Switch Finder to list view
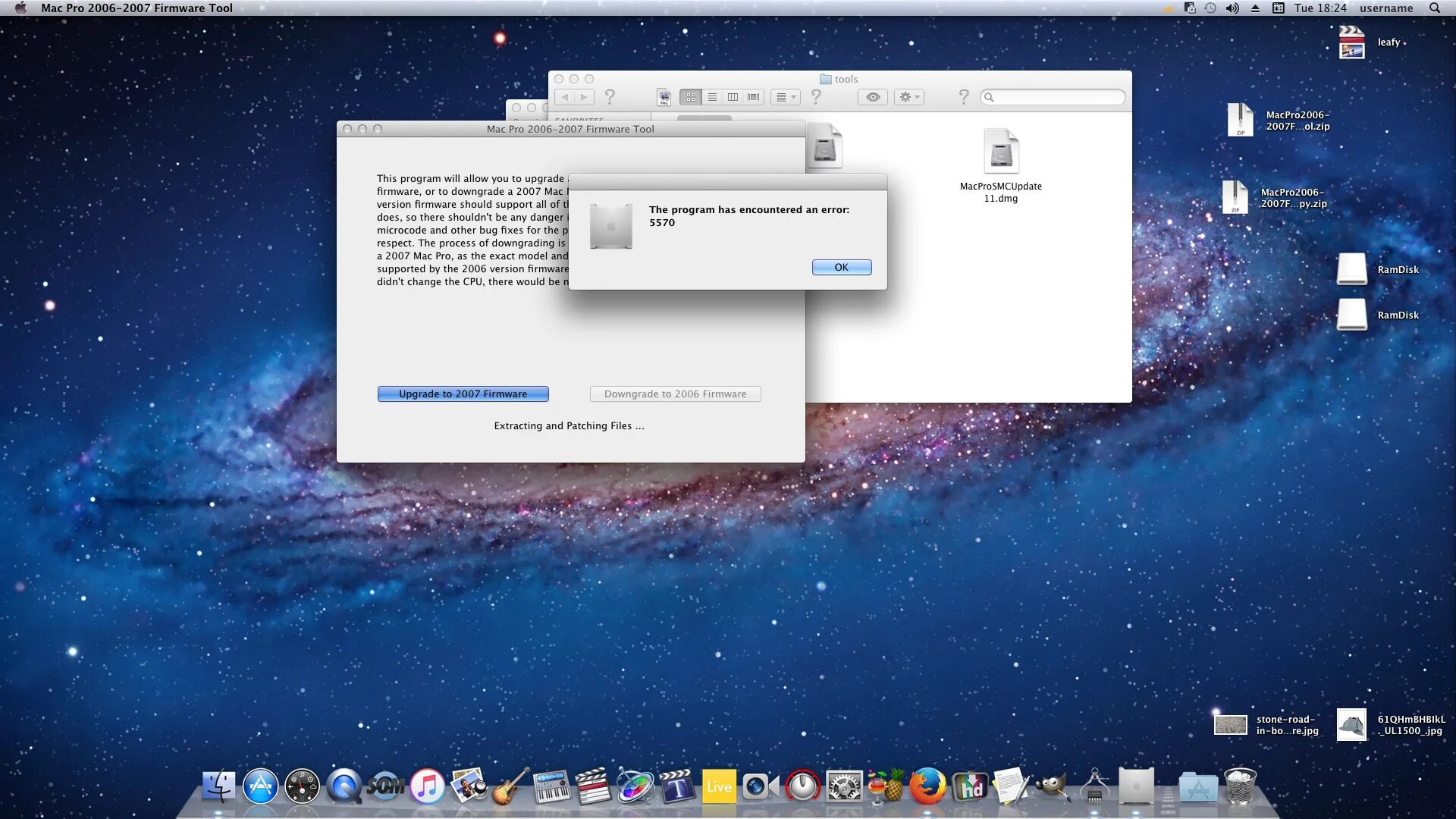Viewport: 1456px width, 819px height. 712,97
